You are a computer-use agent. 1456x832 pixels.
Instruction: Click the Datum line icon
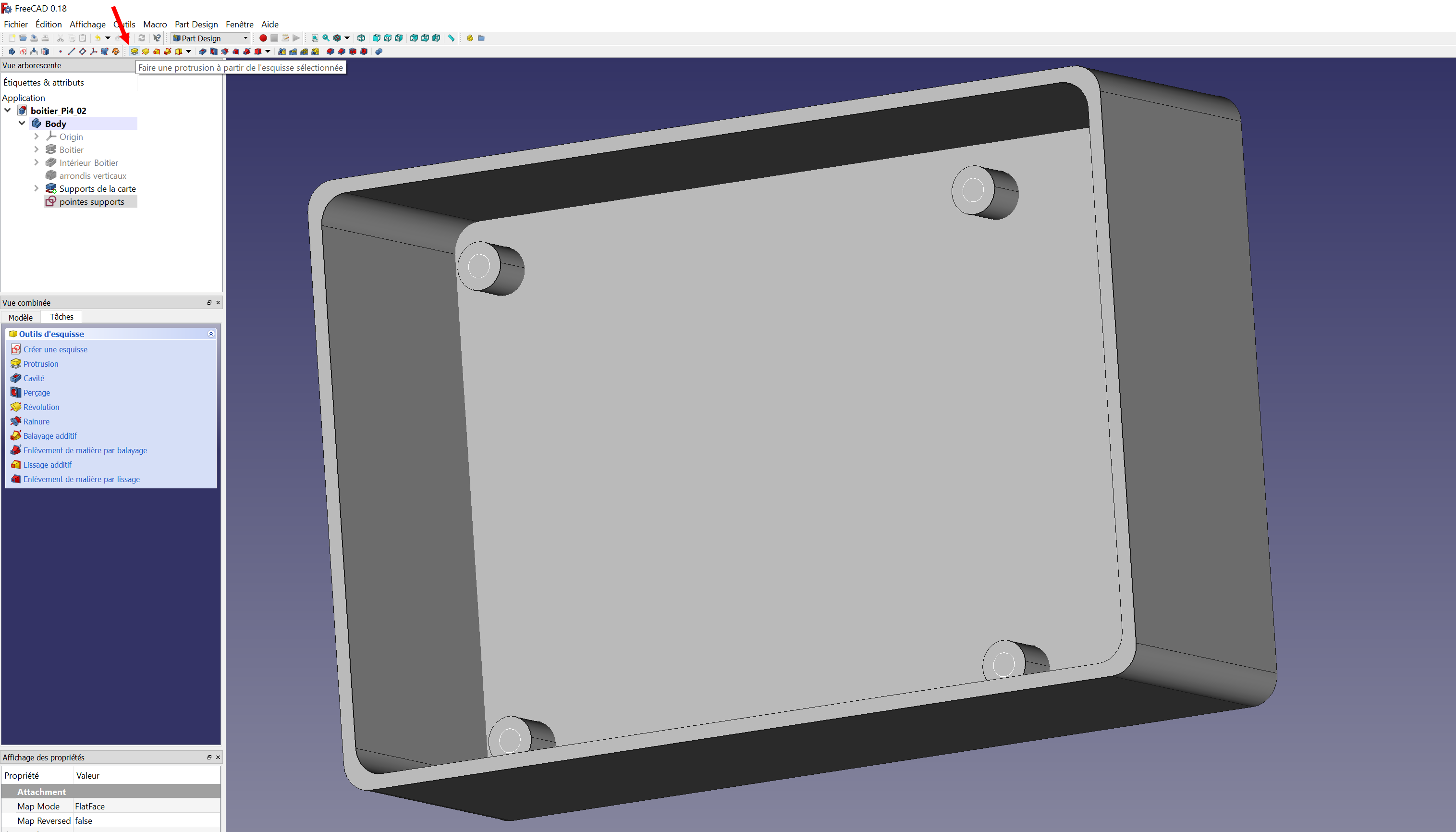click(72, 51)
